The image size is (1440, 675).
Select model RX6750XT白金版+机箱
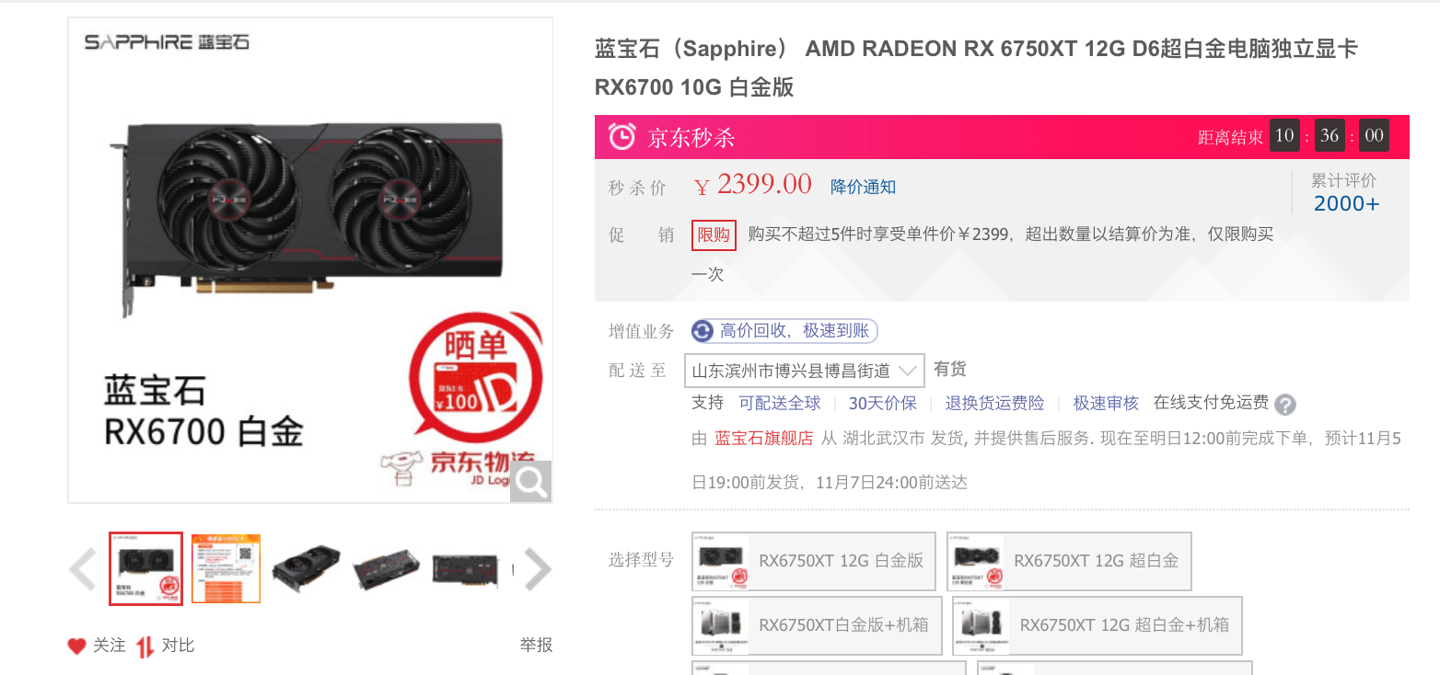[817, 626]
